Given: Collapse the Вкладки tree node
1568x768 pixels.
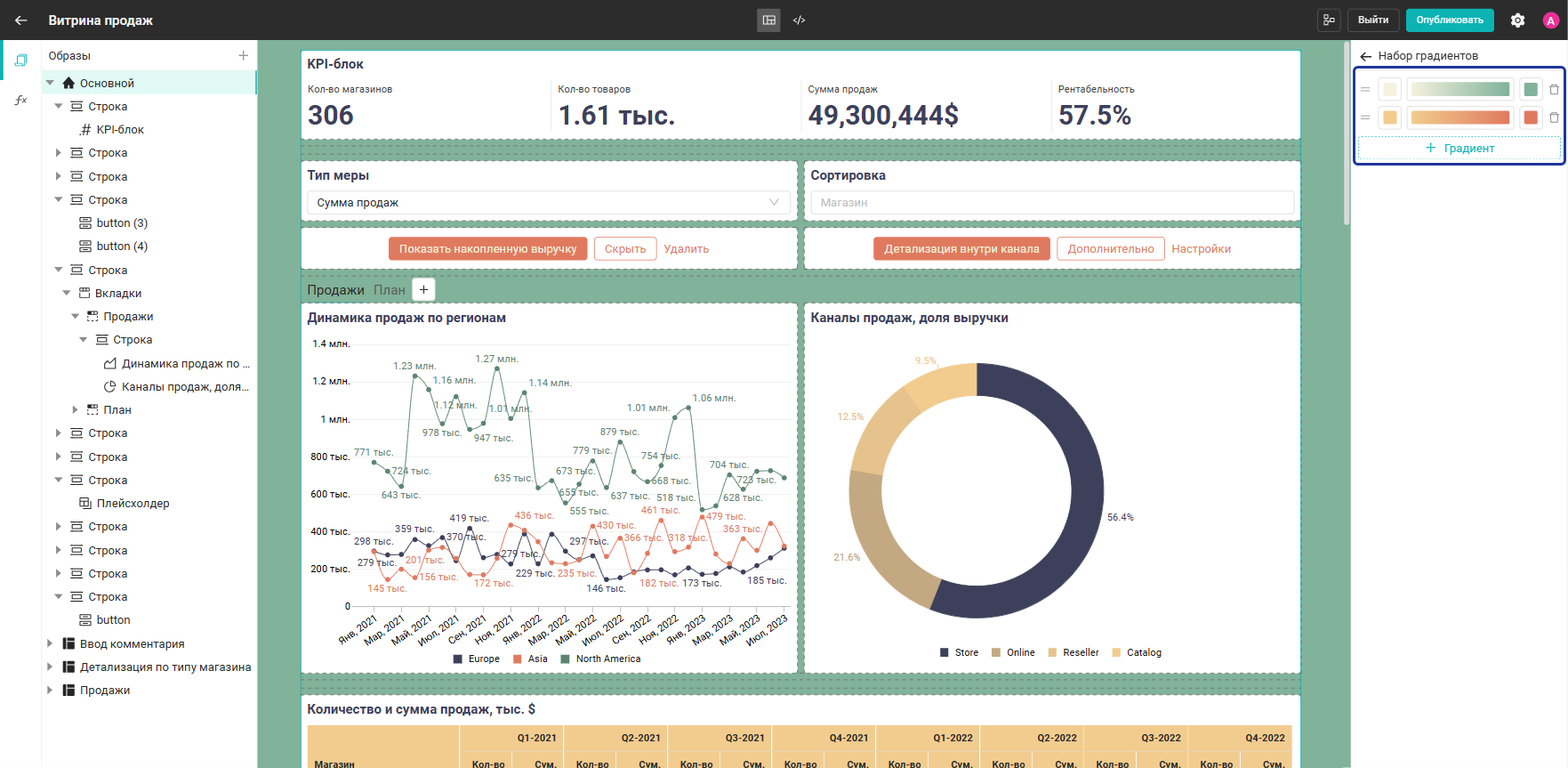Looking at the screenshot, I should (67, 293).
